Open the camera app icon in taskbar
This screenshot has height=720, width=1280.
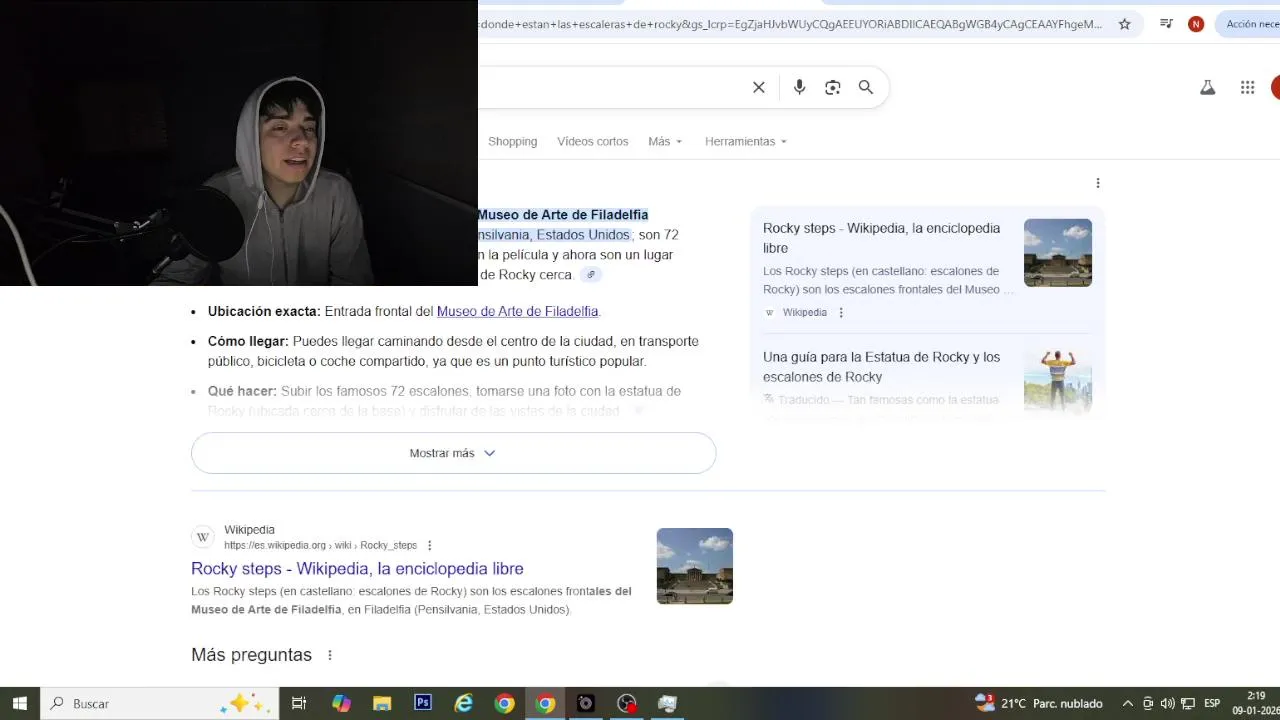(586, 704)
